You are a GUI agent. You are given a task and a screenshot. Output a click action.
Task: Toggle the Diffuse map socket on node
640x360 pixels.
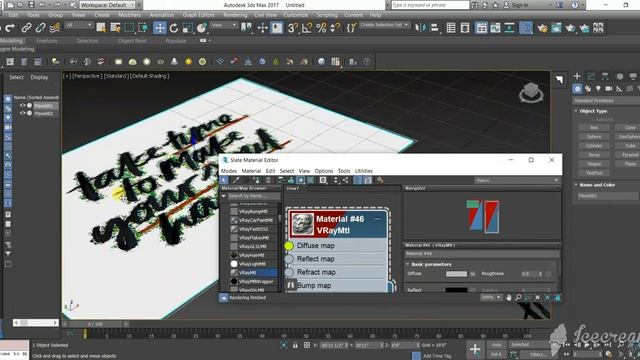pos(289,246)
